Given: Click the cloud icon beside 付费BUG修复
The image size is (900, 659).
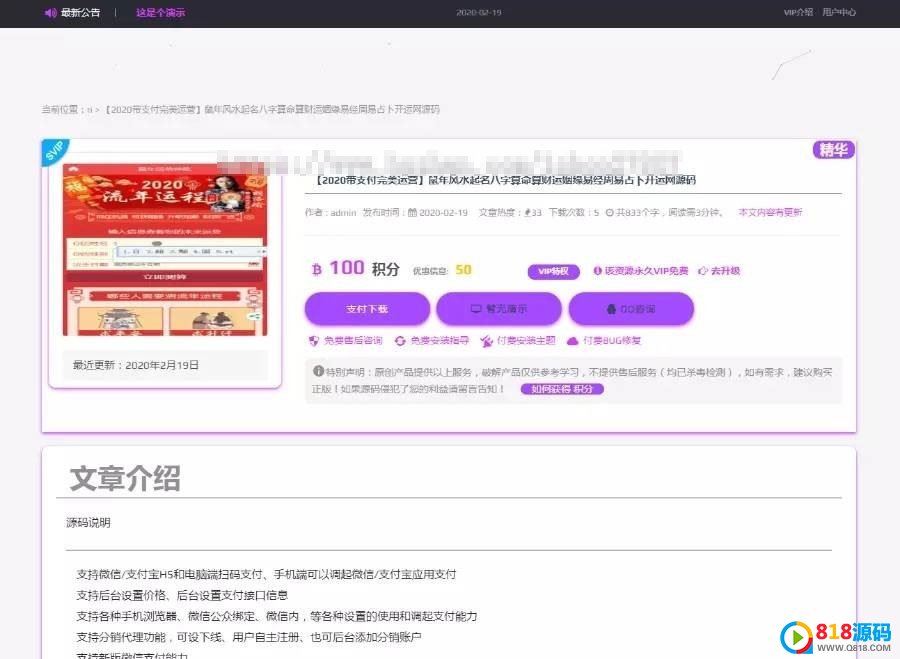Looking at the screenshot, I should [x=573, y=341].
